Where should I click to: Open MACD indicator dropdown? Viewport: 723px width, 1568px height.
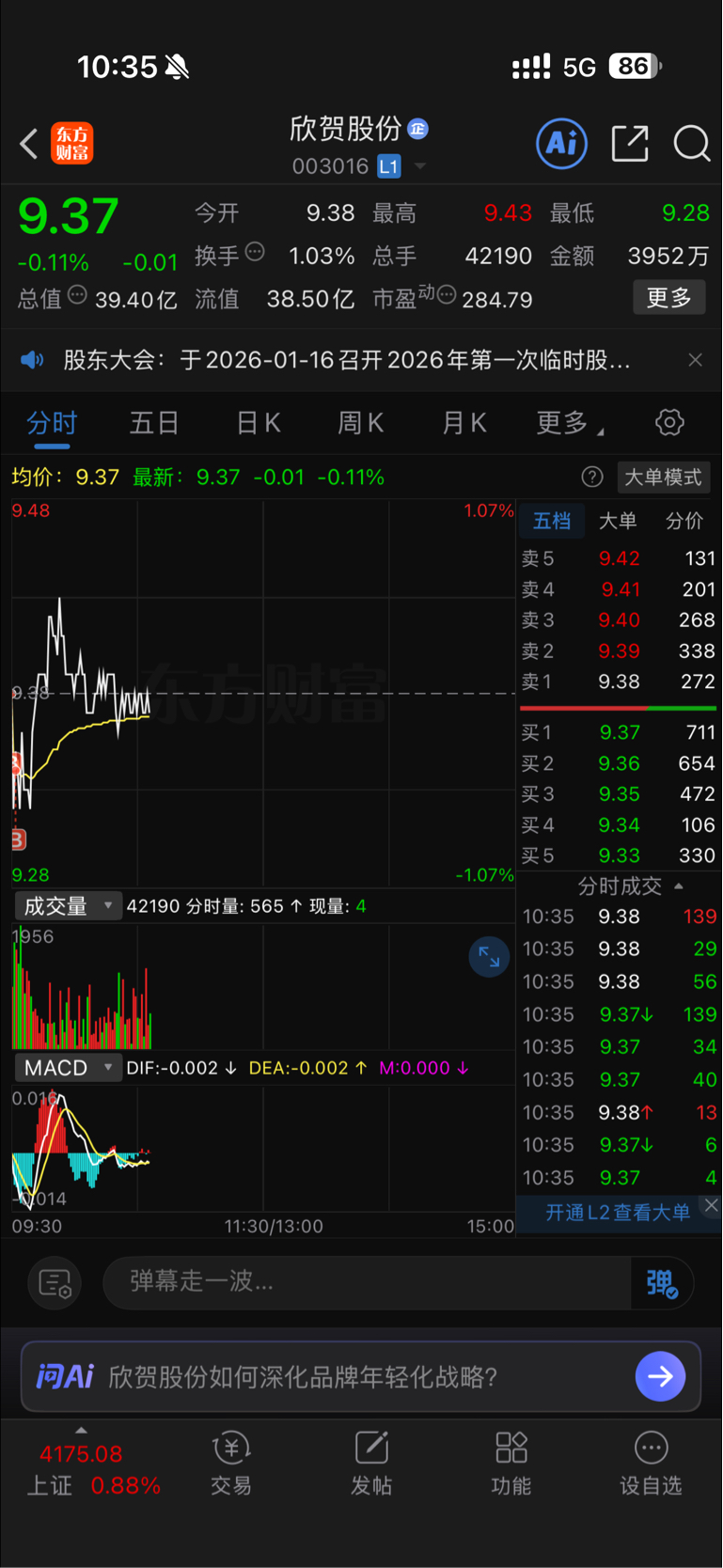(x=68, y=1068)
